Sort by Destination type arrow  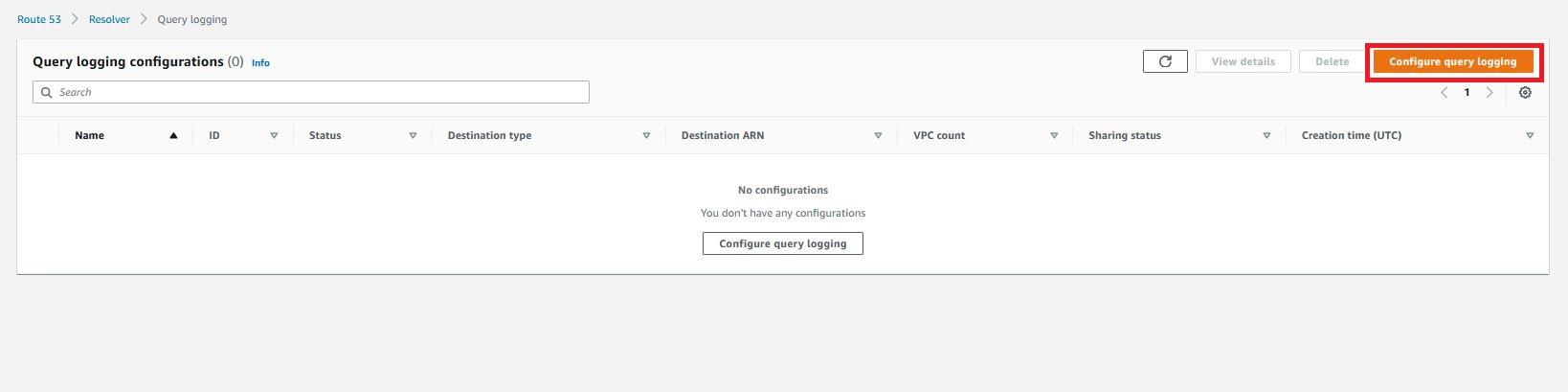click(646, 136)
